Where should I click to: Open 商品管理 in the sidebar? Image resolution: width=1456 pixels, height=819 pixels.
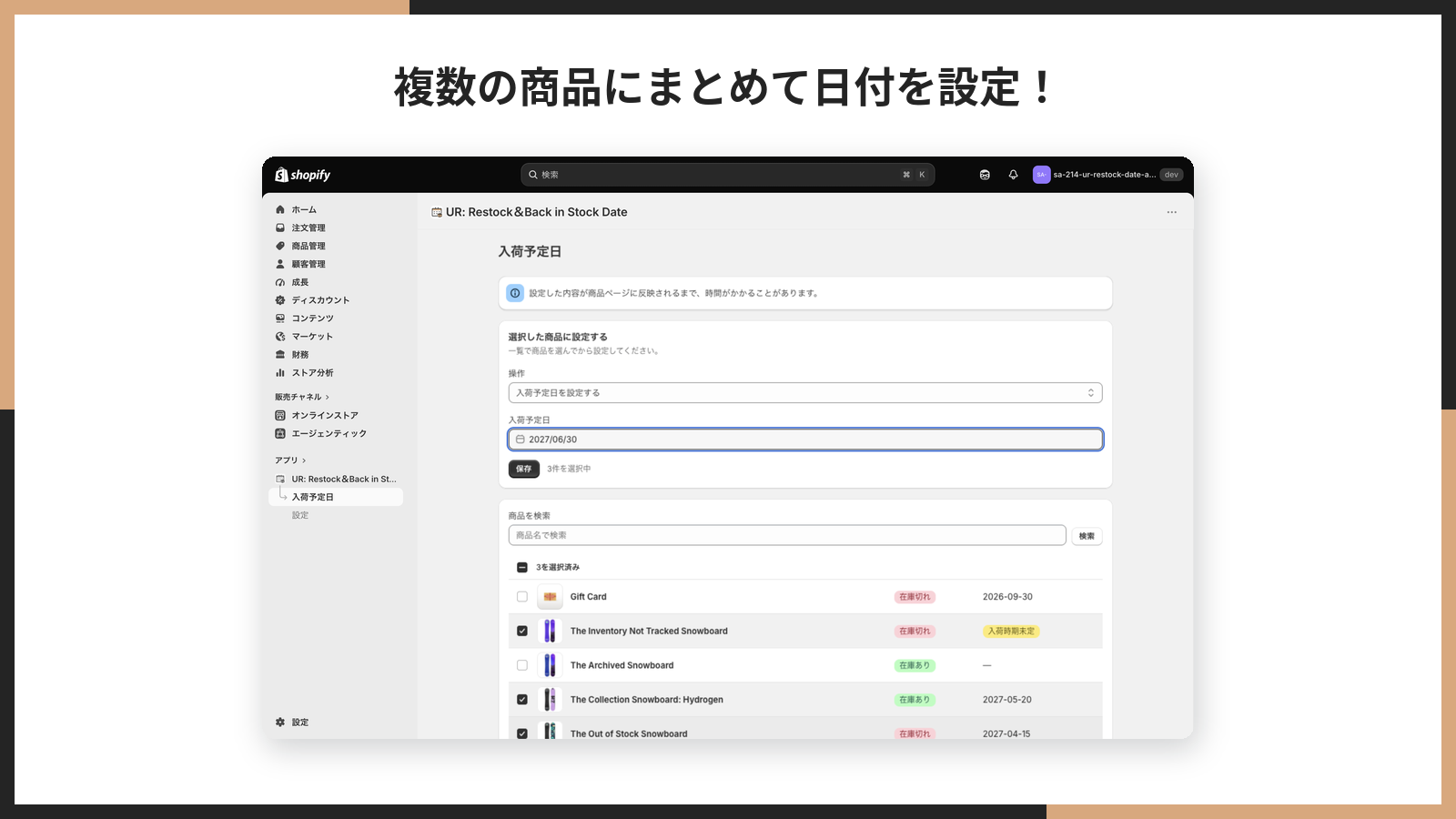click(308, 246)
